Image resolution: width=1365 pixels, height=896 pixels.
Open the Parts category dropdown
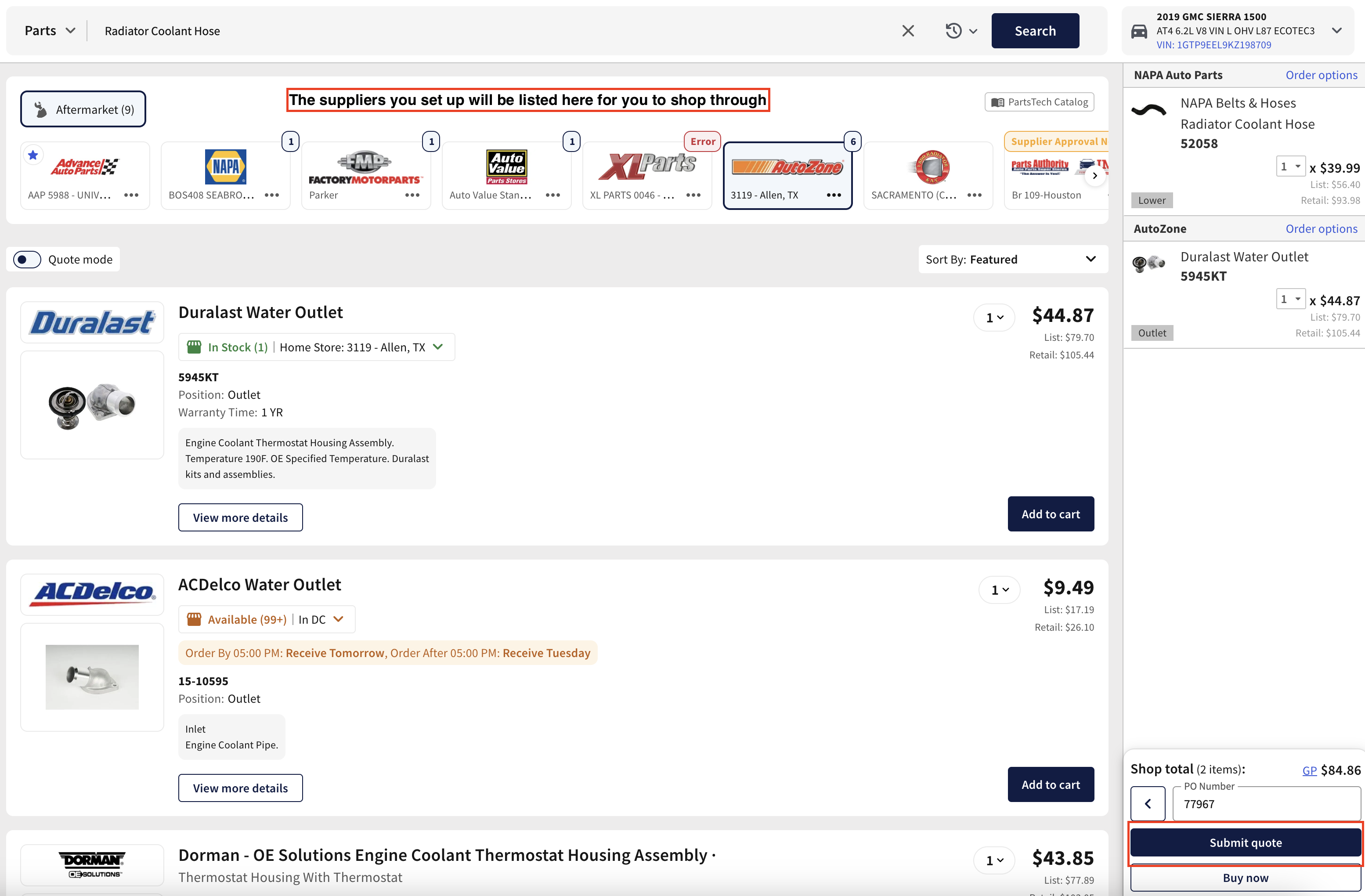click(x=50, y=31)
